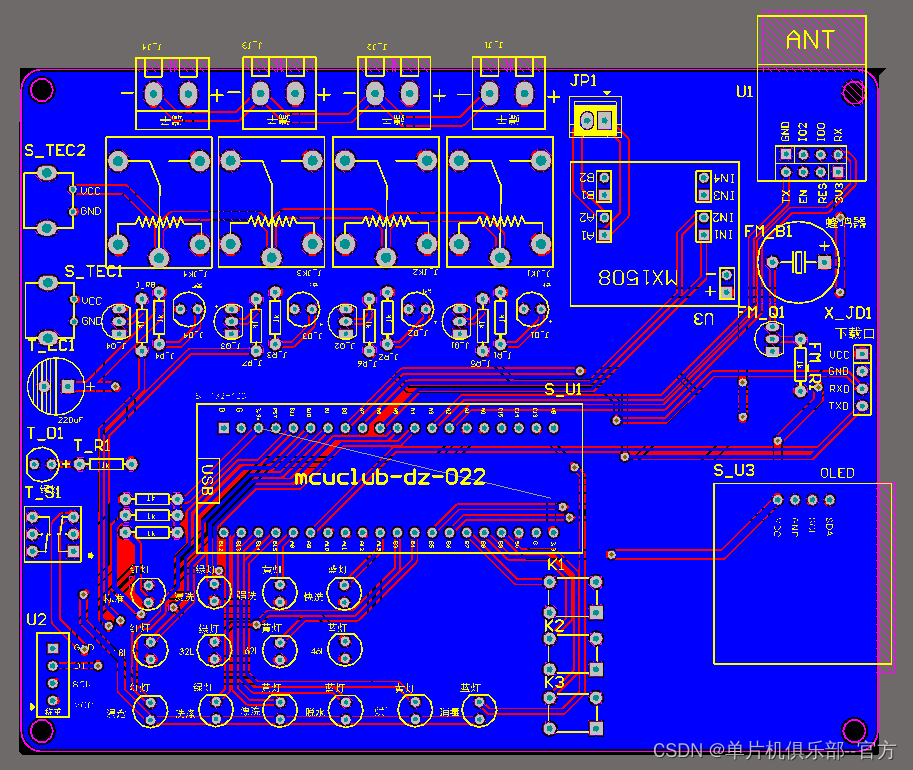Click the VCC label of S_TEC2

tap(90, 191)
